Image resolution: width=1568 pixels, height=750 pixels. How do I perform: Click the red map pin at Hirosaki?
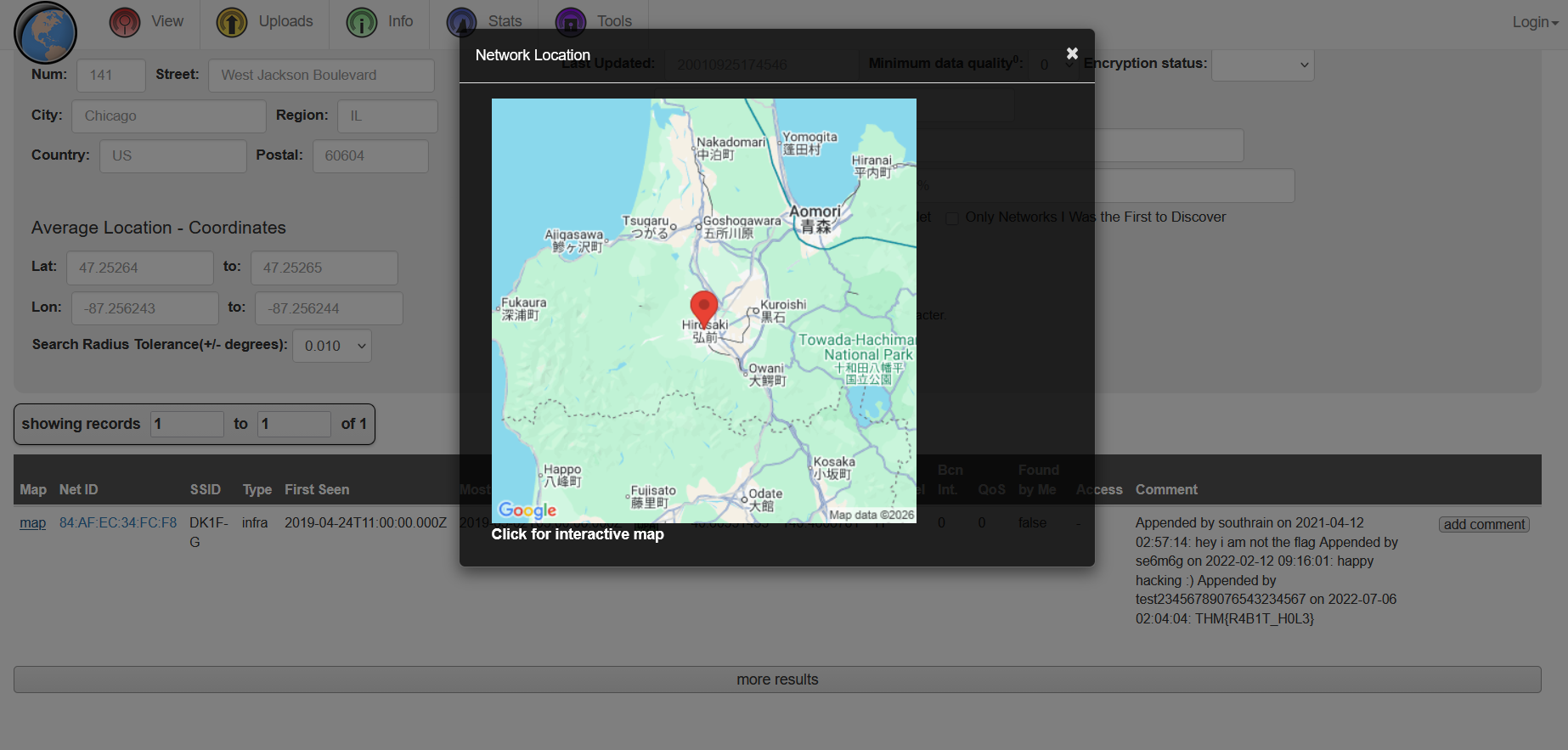[704, 309]
